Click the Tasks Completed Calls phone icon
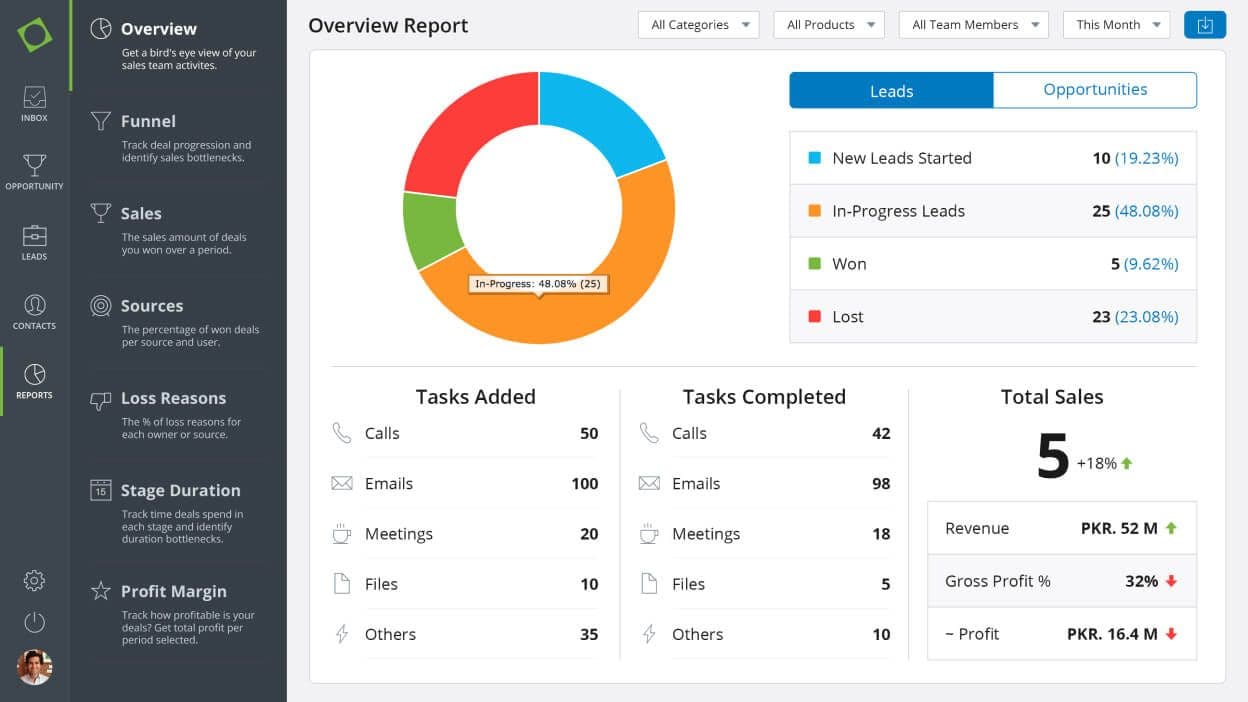Screen dimensions: 1248x702 tap(649, 433)
